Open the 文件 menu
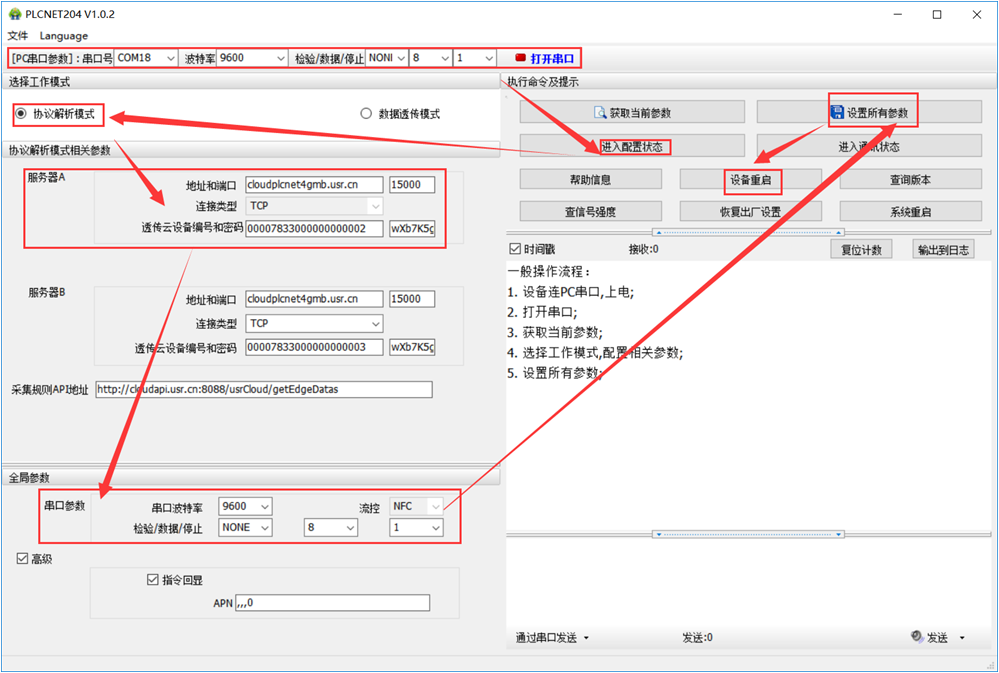 [x=18, y=36]
